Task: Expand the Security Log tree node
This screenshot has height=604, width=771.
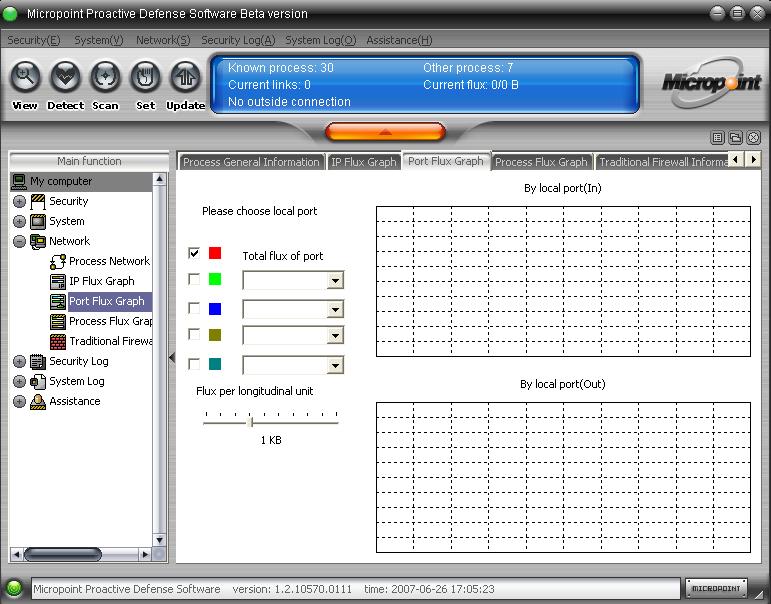Action: pyautogui.click(x=19, y=362)
